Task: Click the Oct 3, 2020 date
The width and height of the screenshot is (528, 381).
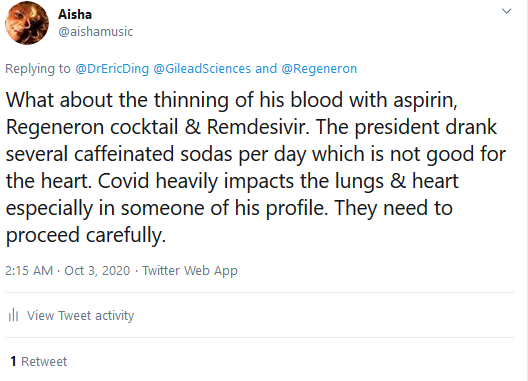Action: pos(97,271)
